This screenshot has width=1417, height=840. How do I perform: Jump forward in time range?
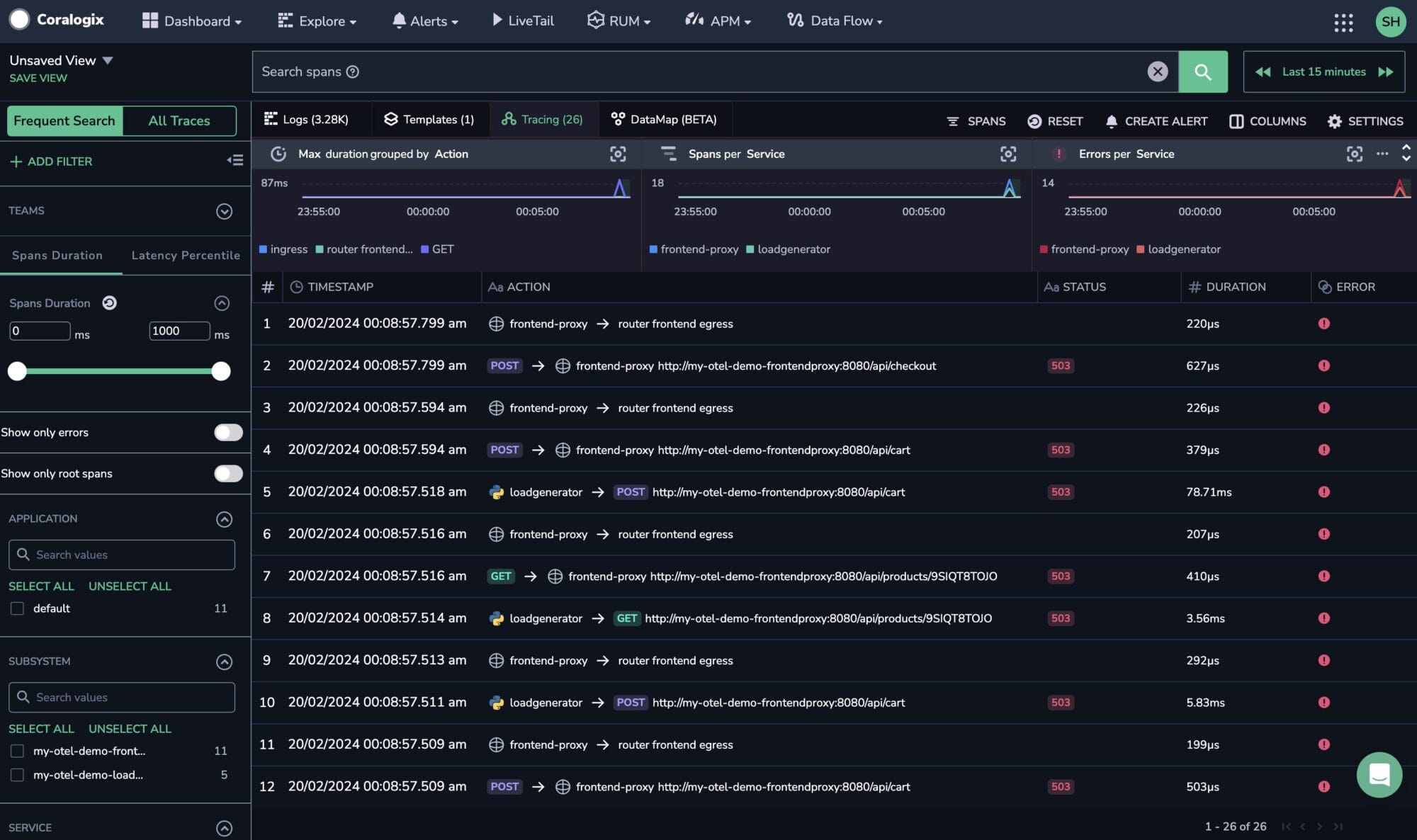[x=1386, y=72]
